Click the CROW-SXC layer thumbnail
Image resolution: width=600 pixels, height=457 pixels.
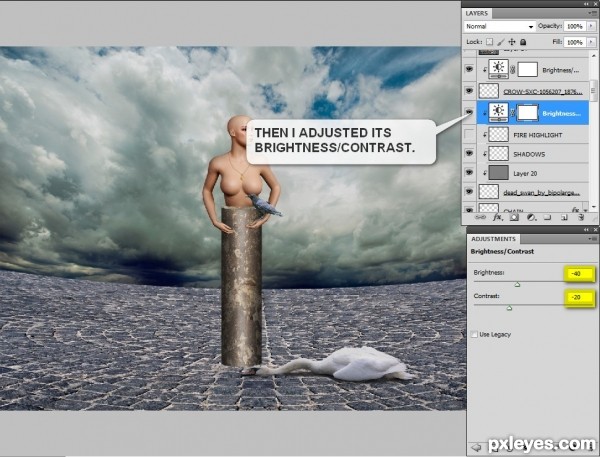(x=489, y=91)
